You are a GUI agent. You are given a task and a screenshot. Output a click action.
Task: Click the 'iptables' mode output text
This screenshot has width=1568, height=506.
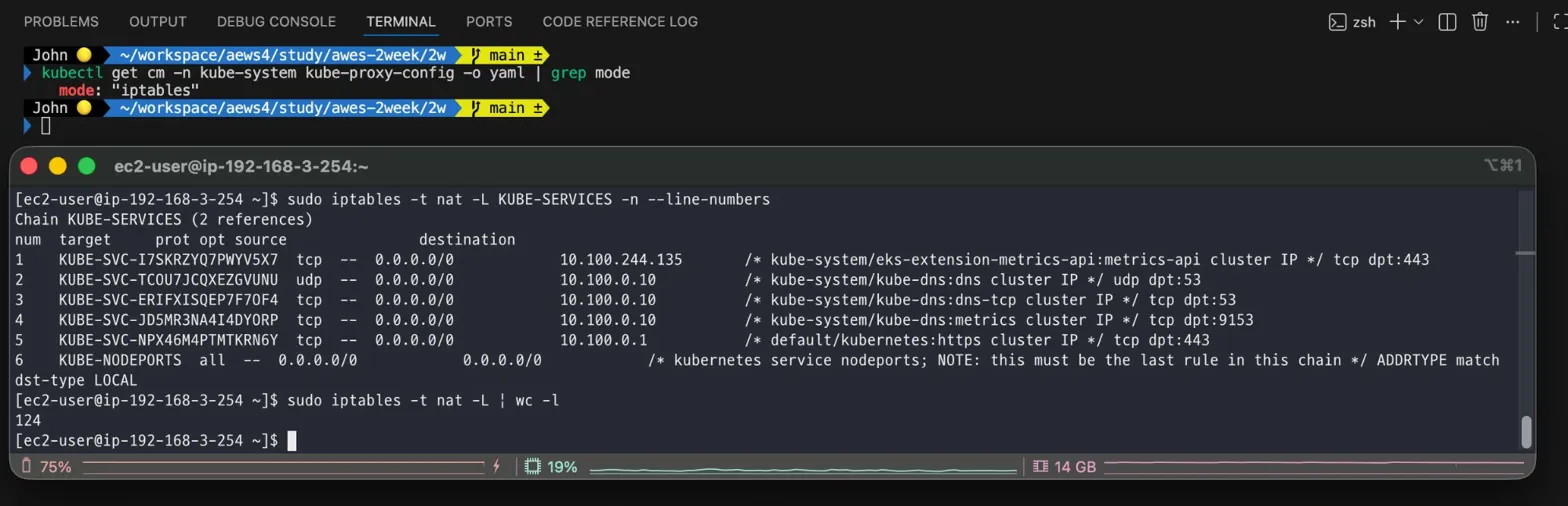155,90
